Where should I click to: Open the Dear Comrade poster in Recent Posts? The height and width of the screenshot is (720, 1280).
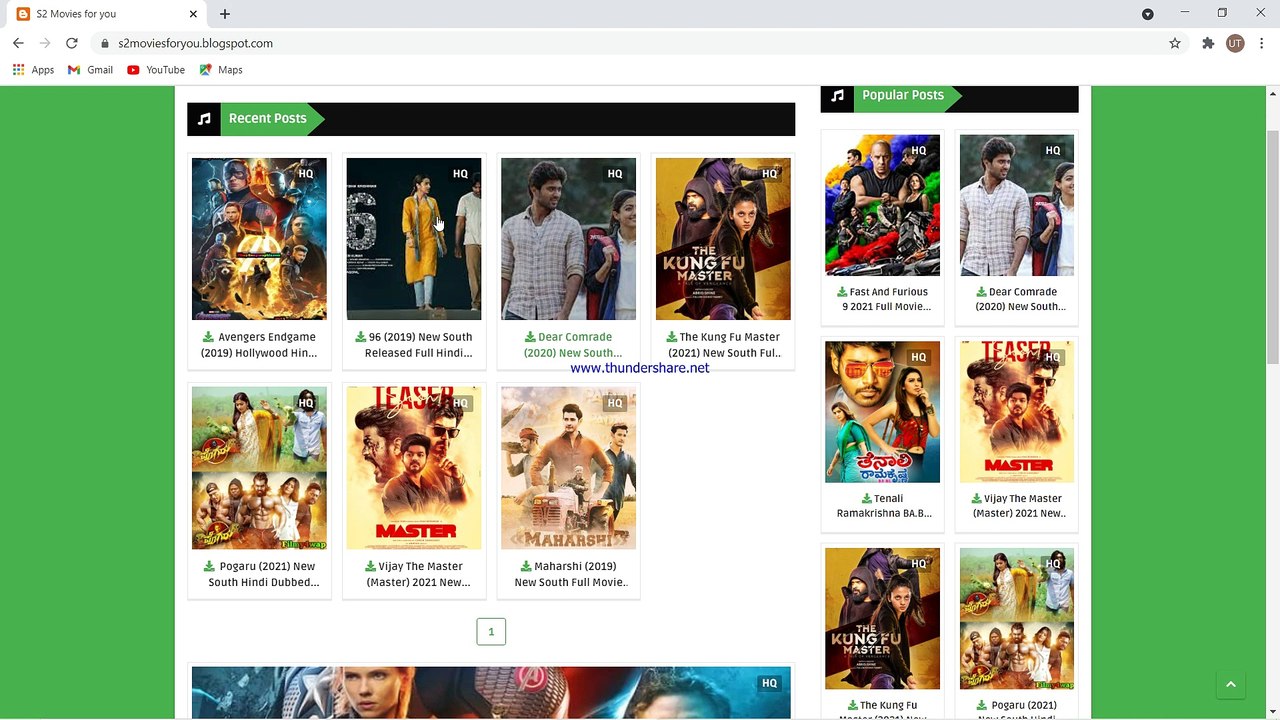coord(568,239)
